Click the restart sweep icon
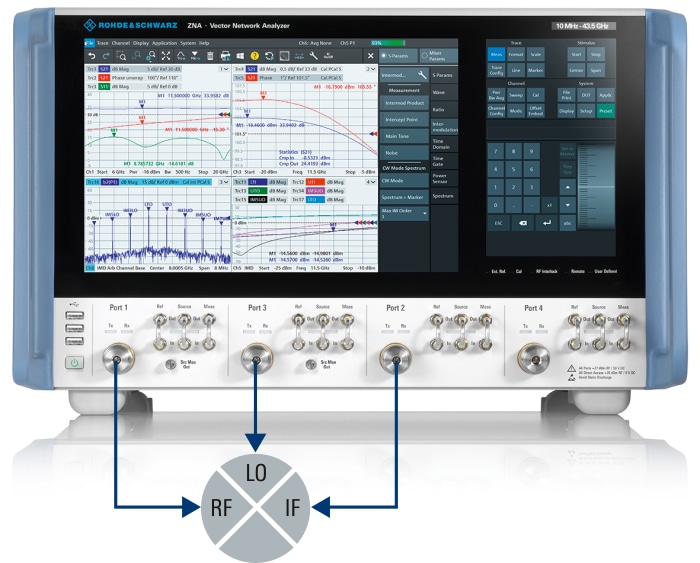 point(269,56)
